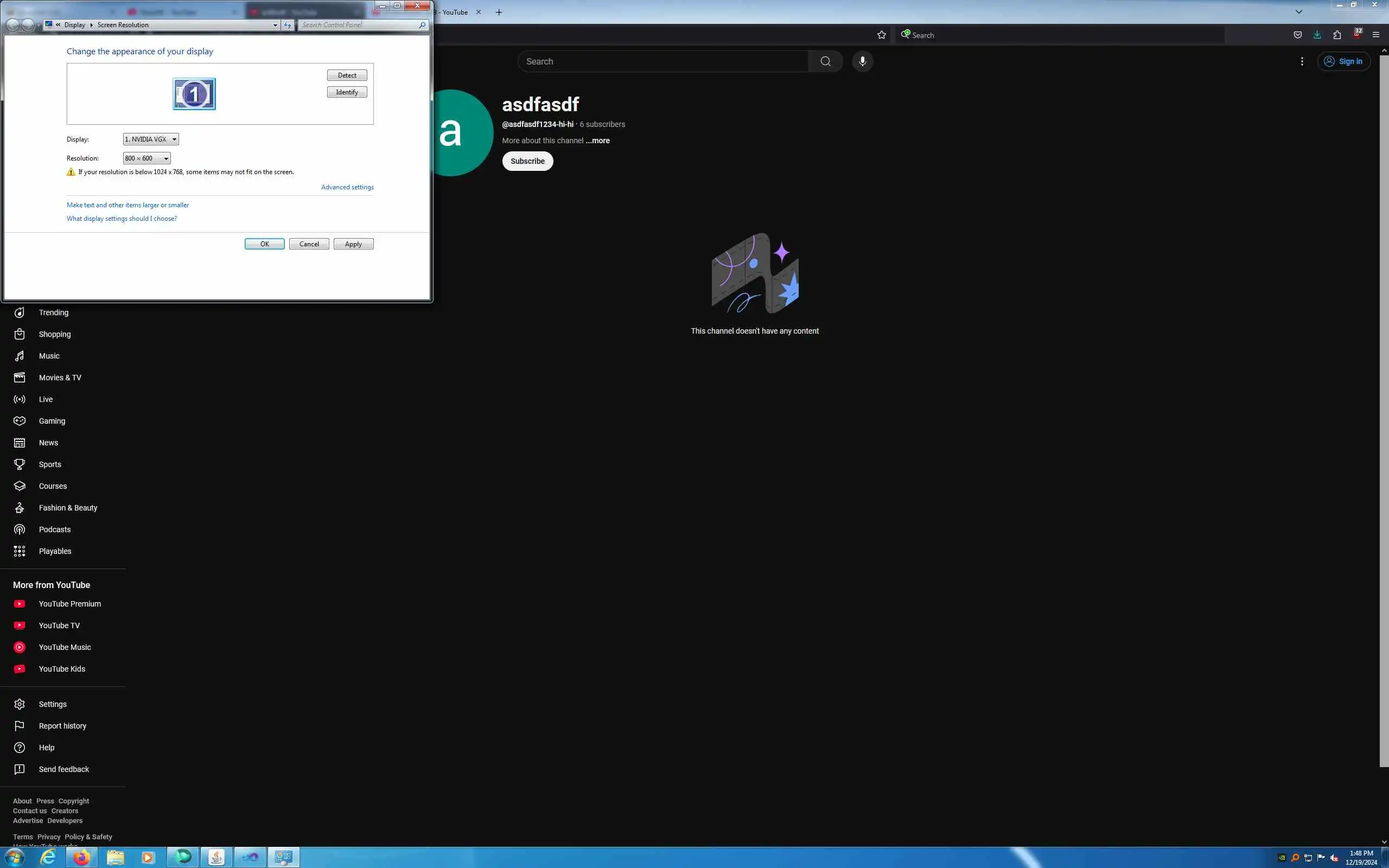Open YouTube Settings in the sidebar
This screenshot has width=1389, height=868.
click(52, 704)
